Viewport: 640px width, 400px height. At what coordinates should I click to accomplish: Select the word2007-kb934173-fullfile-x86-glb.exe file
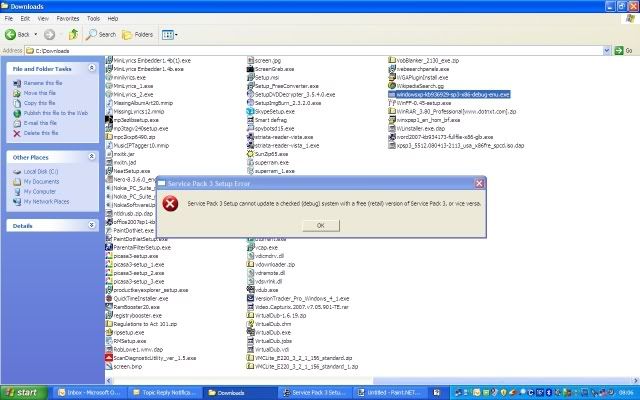pyautogui.click(x=441, y=137)
